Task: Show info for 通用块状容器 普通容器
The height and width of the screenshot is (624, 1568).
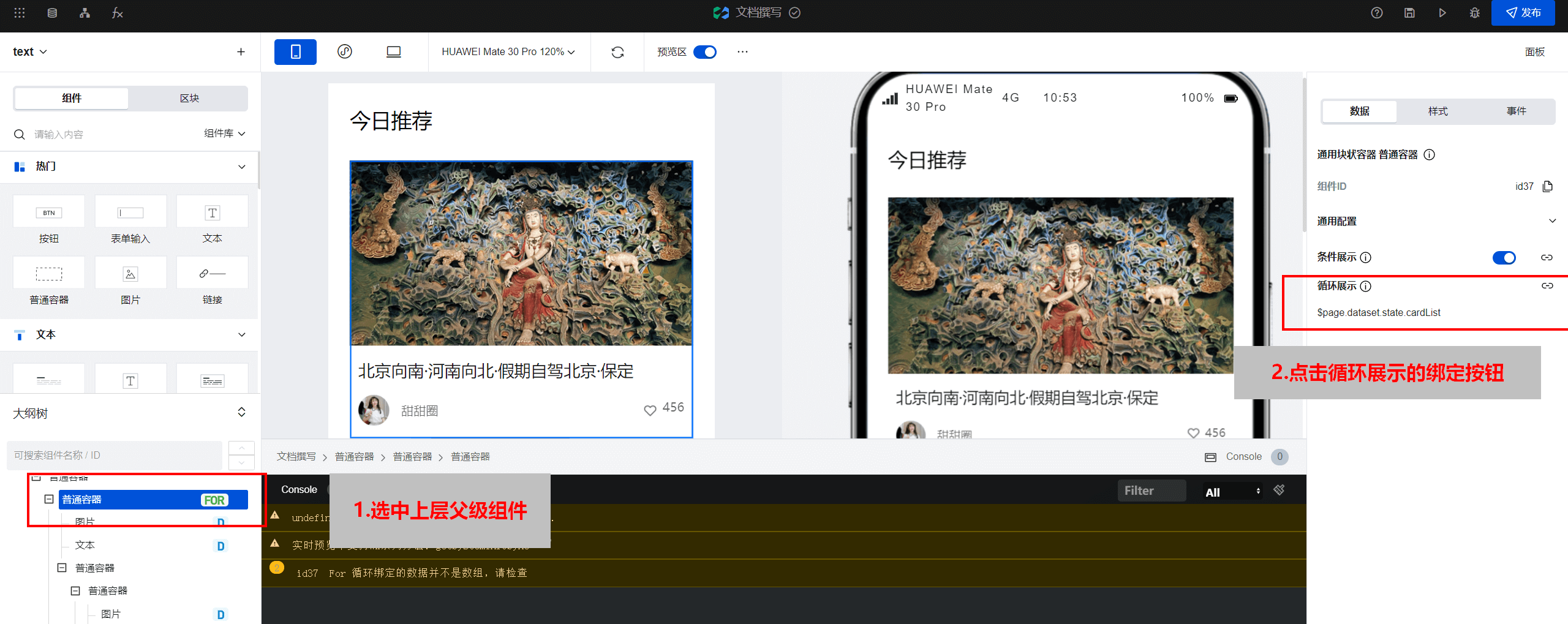Action: pyautogui.click(x=1430, y=154)
